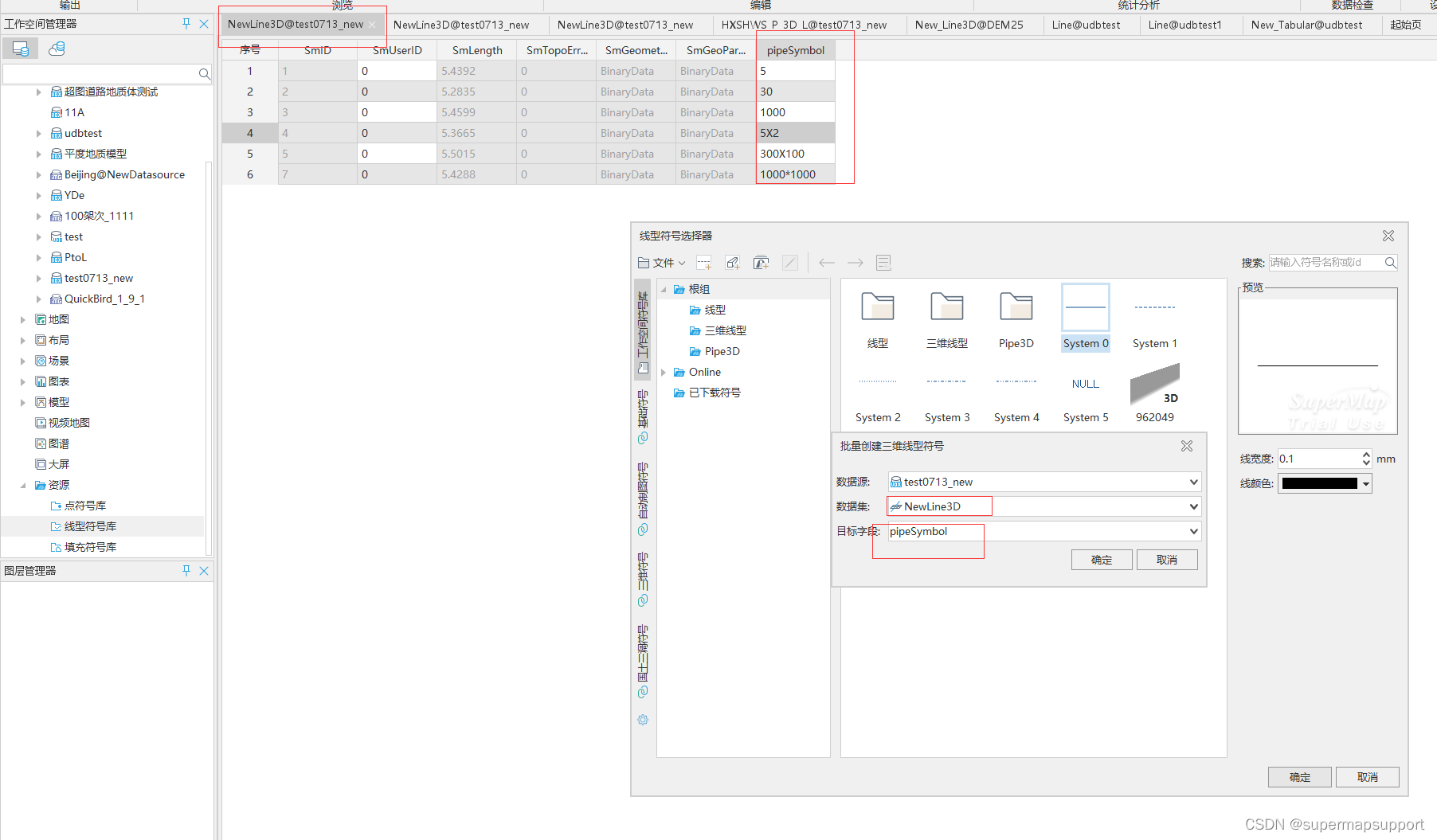
Task: Click the edit symbol toolbar icon
Action: coord(733,263)
